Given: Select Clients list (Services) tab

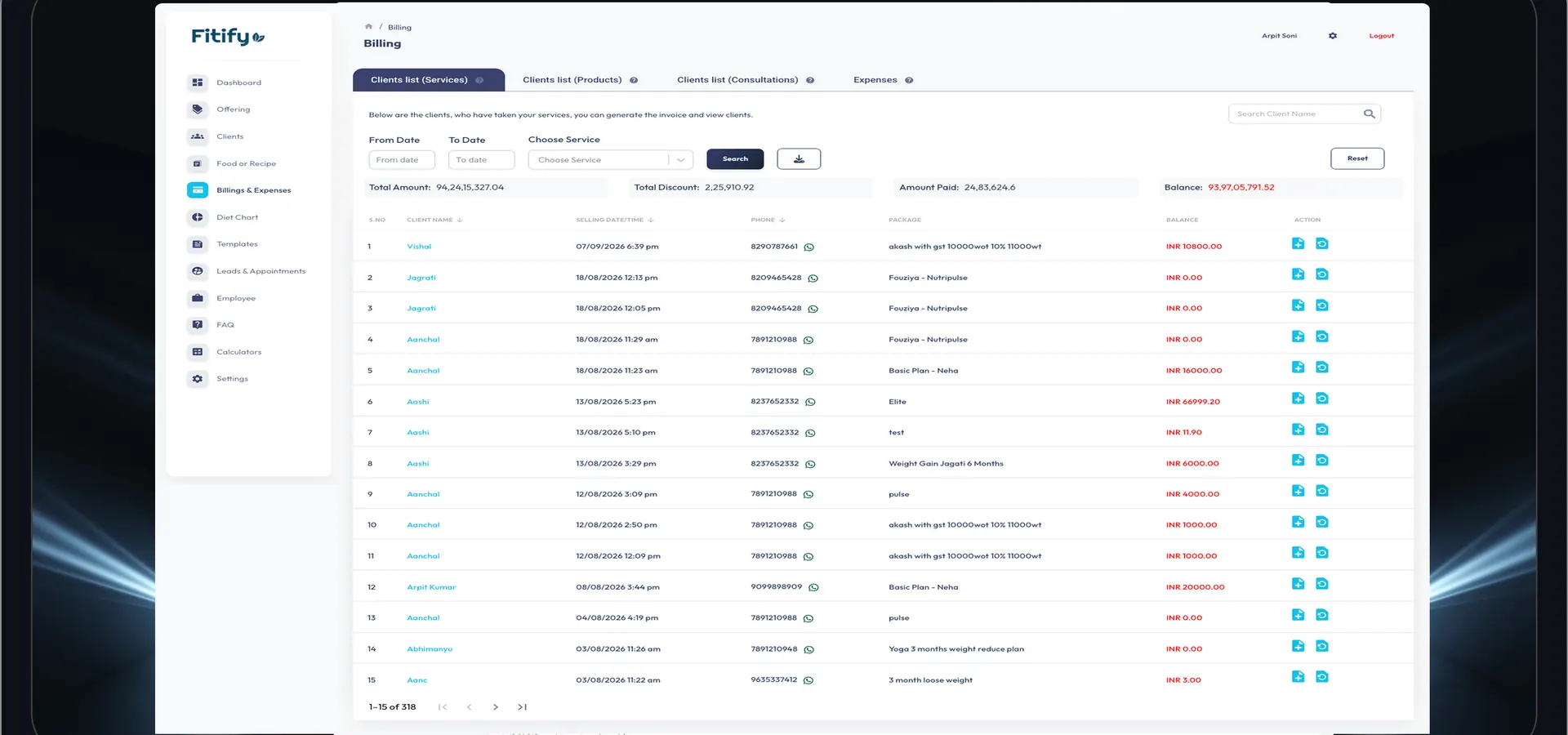Looking at the screenshot, I should click(429, 80).
